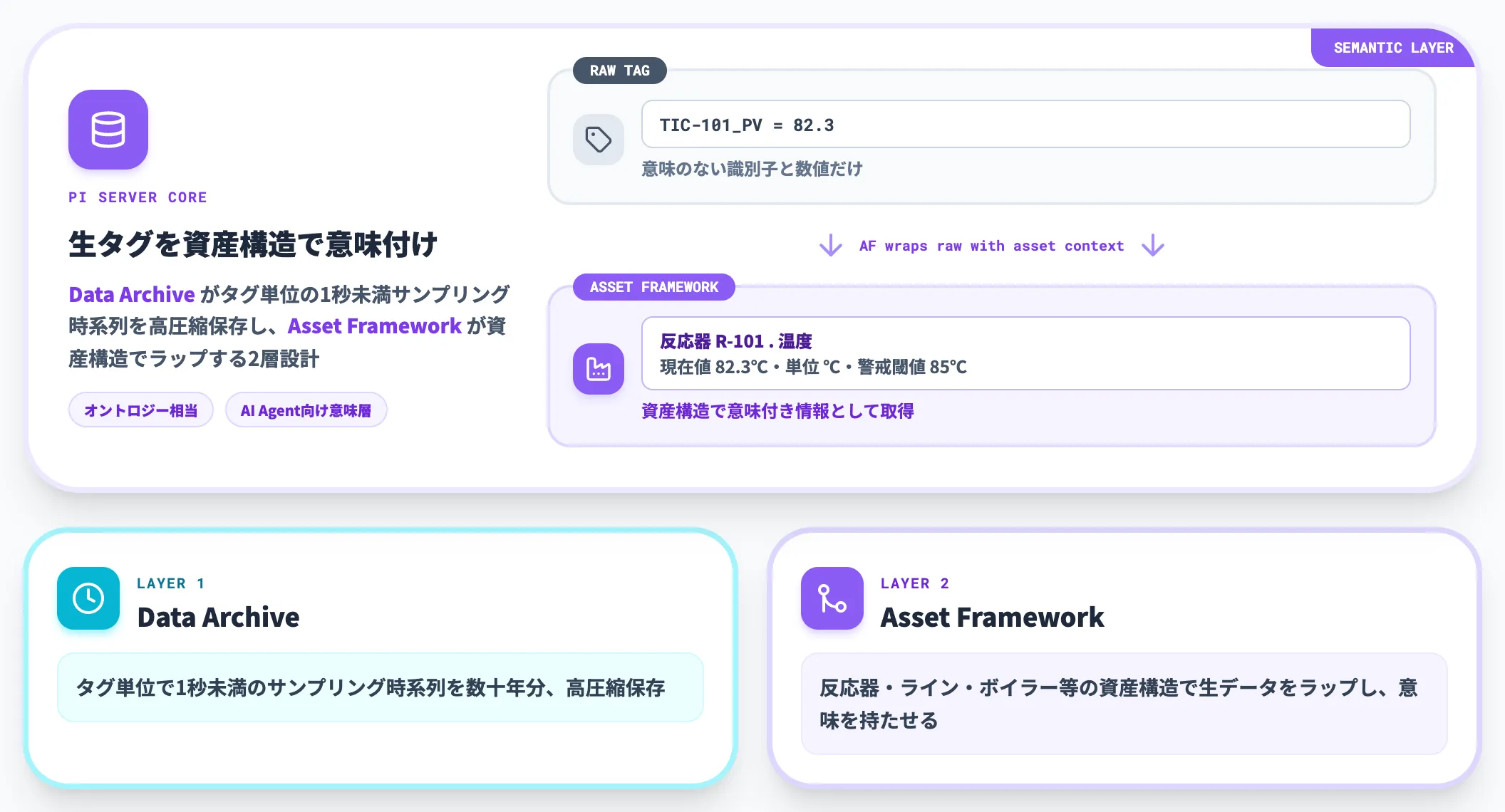Click the purple 'Asset Framework' link in the description
The height and width of the screenshot is (812, 1505).
coord(375,326)
